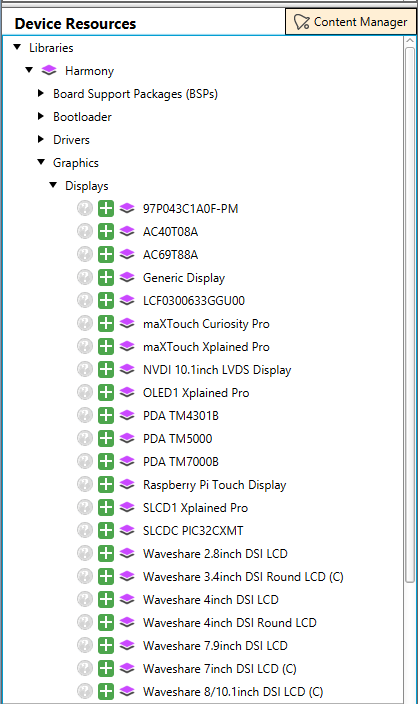Image resolution: width=418 pixels, height=704 pixels.
Task: Open help for 97P043C1A0F-PM
Action: coord(85,208)
